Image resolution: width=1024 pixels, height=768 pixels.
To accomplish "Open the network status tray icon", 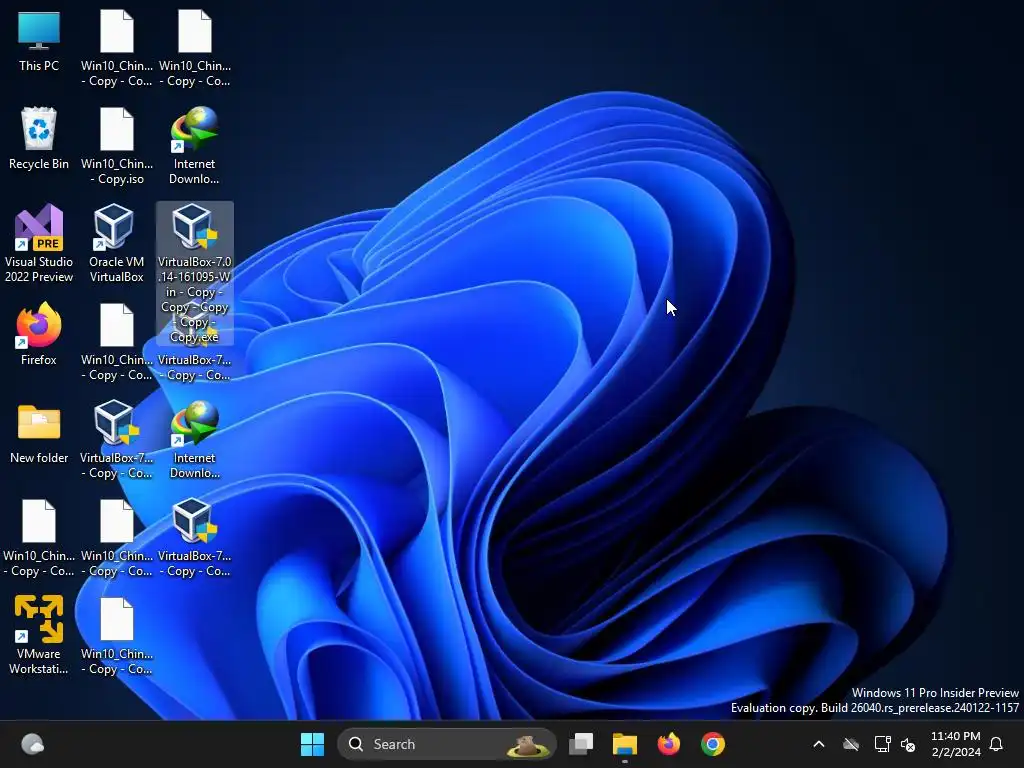I will (x=882, y=744).
